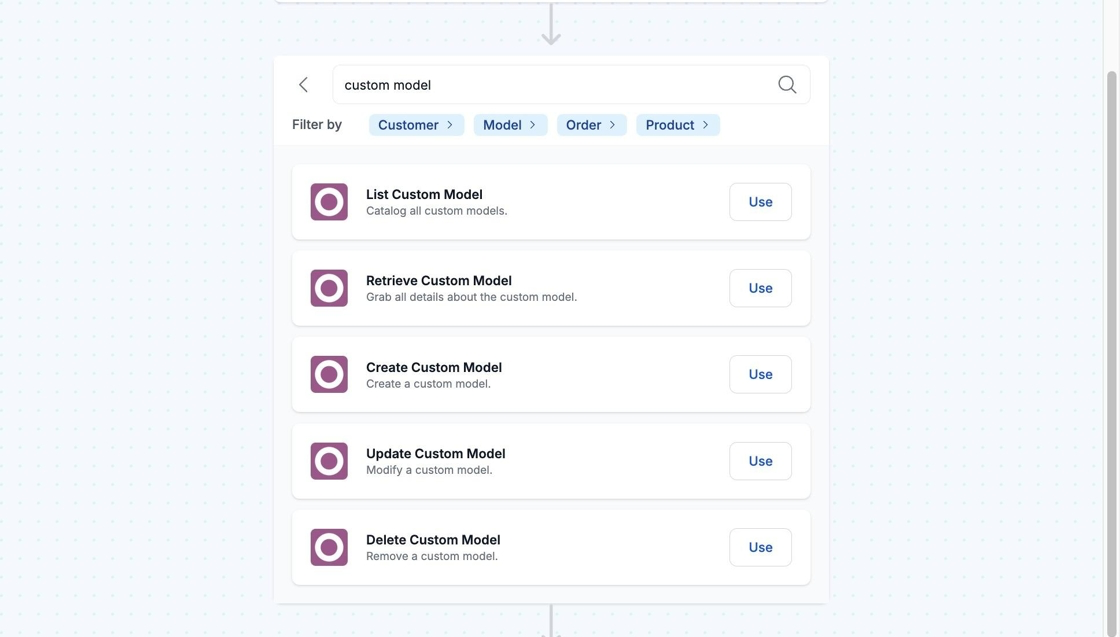
Task: Click the Delete Custom Model app icon
Action: [x=329, y=547]
